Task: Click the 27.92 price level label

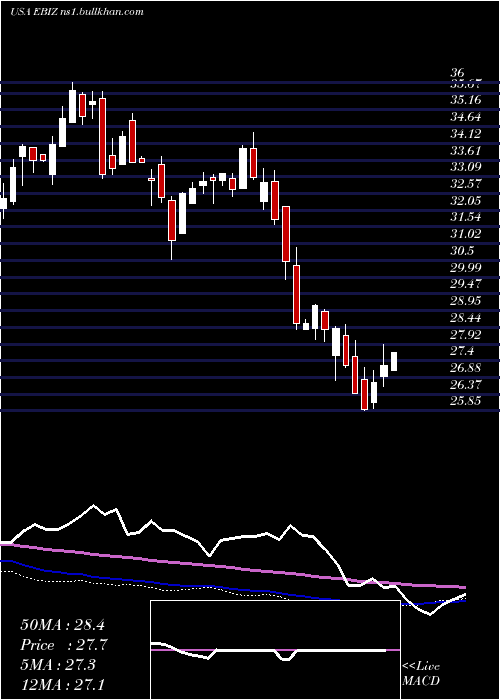Action: (466, 334)
